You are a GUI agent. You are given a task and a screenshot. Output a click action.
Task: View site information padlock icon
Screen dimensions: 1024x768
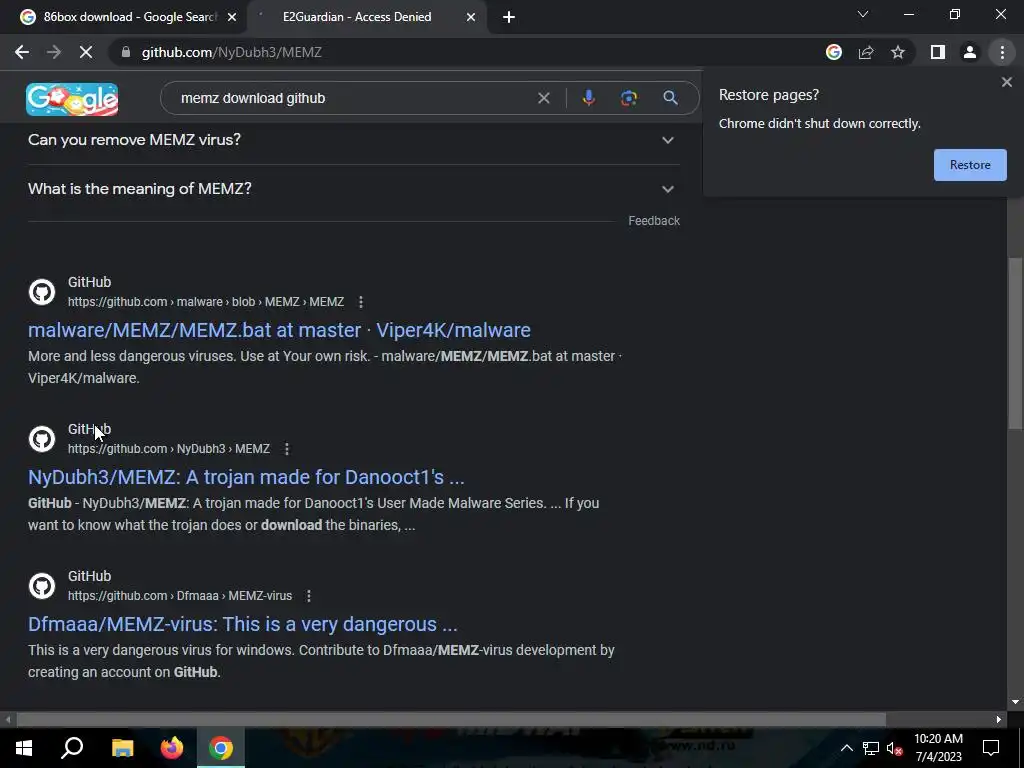(x=125, y=52)
